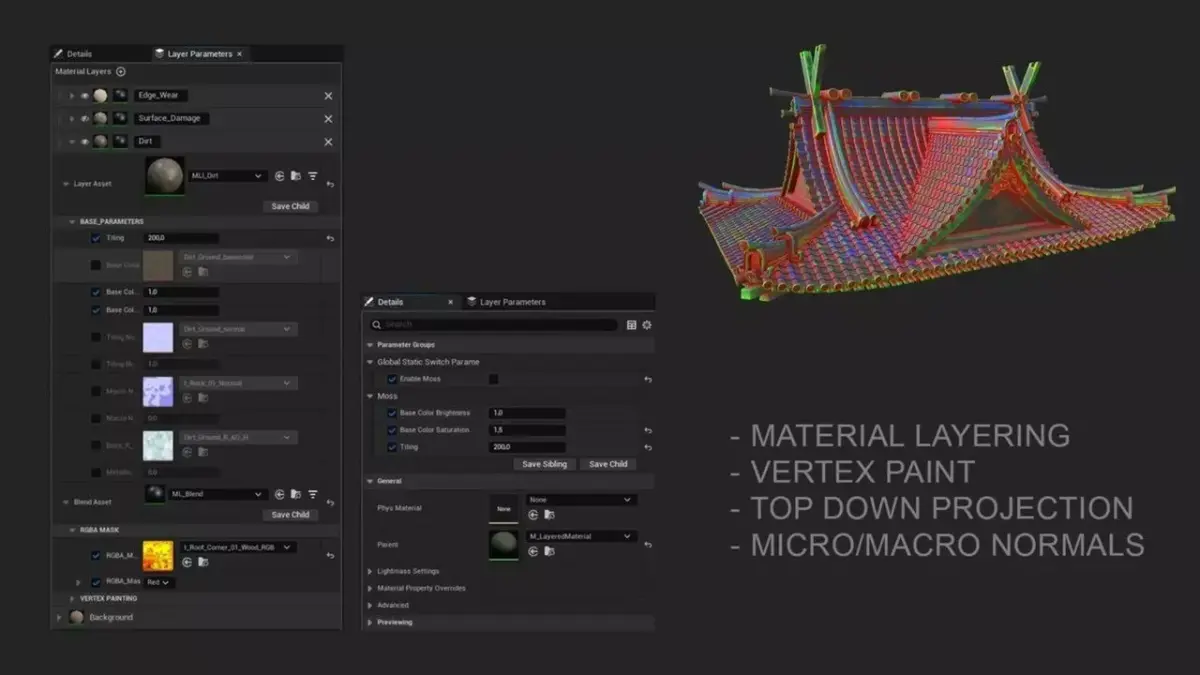This screenshot has width=1200, height=675.
Task: Use selected asset for t_Roof_Corner_01_Wood_RGB mask
Action: tap(187, 562)
